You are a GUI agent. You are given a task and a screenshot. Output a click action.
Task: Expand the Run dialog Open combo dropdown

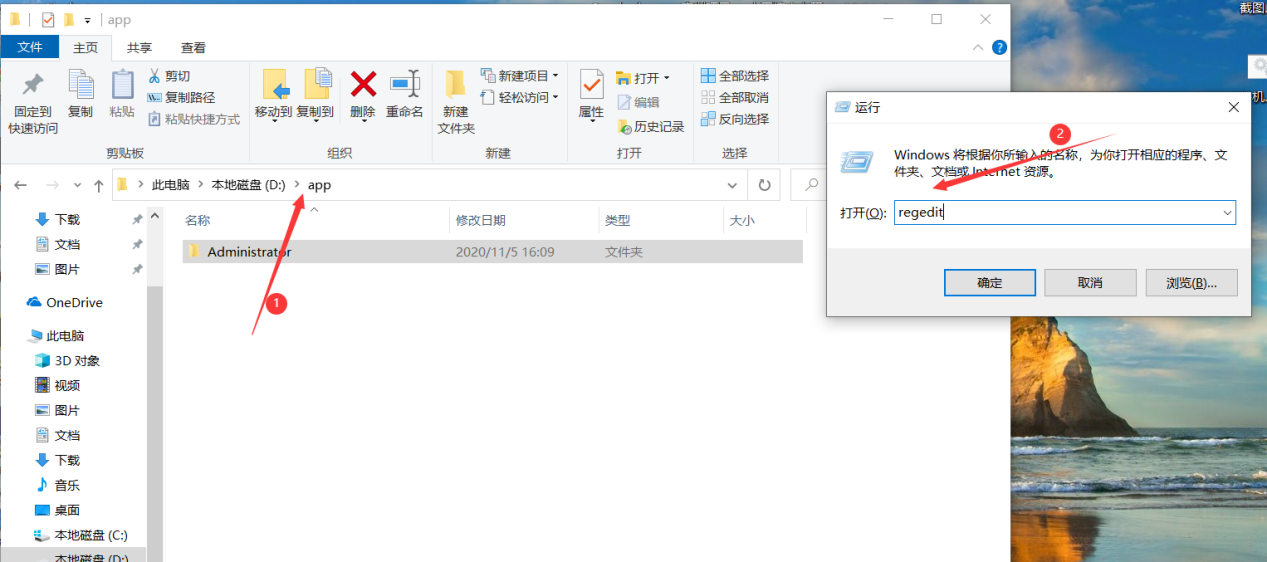tap(1226, 213)
